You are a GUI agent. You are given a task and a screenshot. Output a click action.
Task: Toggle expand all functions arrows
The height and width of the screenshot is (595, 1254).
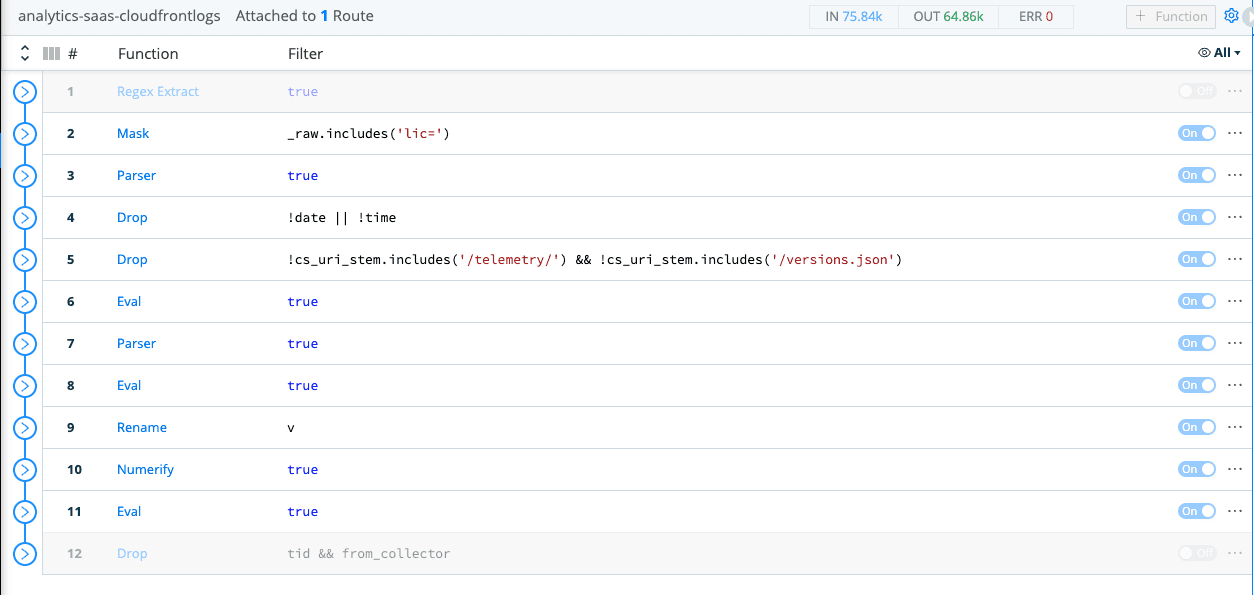coord(25,53)
